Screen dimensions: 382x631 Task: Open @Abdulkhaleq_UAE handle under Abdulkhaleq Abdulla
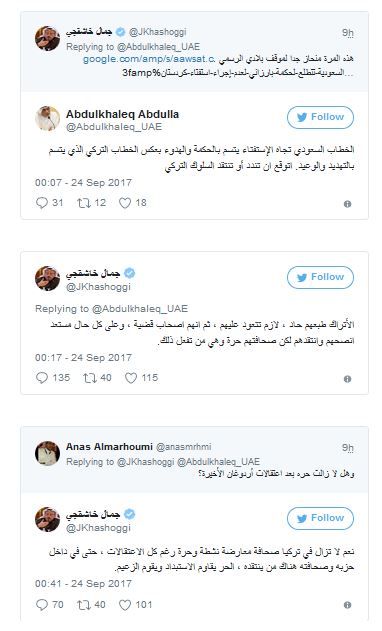(x=114, y=127)
